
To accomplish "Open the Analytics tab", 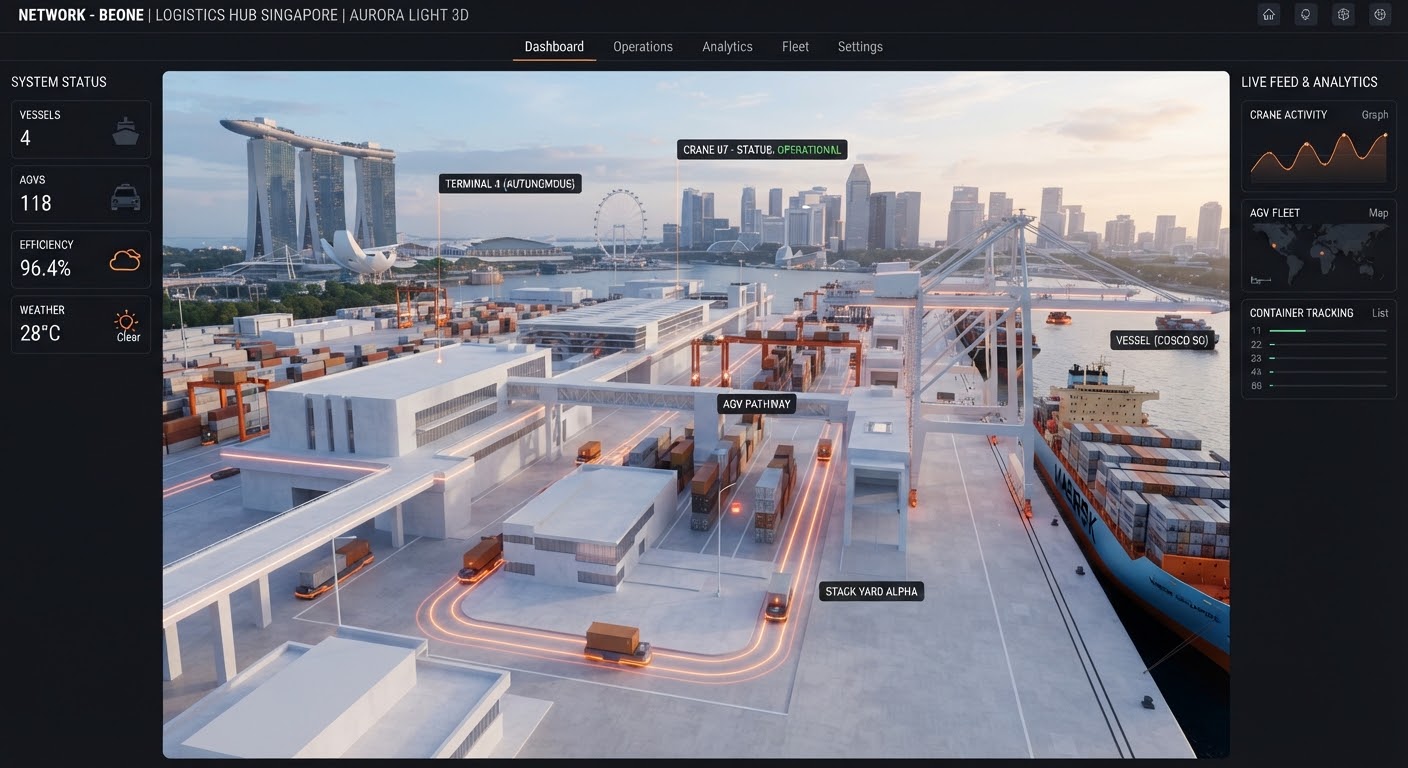I will click(x=727, y=47).
